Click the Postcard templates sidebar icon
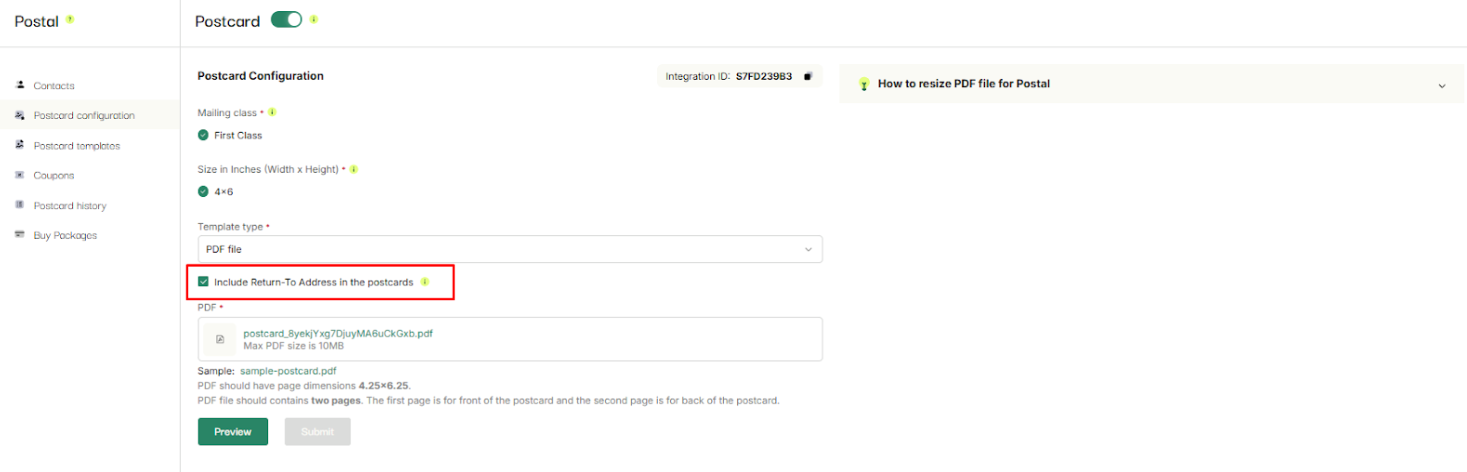The width and height of the screenshot is (1467, 472). 20,145
